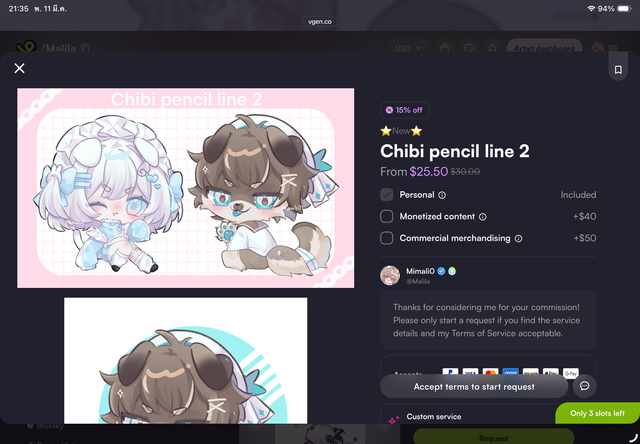
Task: Click Accept terms to start request
Action: 474,386
